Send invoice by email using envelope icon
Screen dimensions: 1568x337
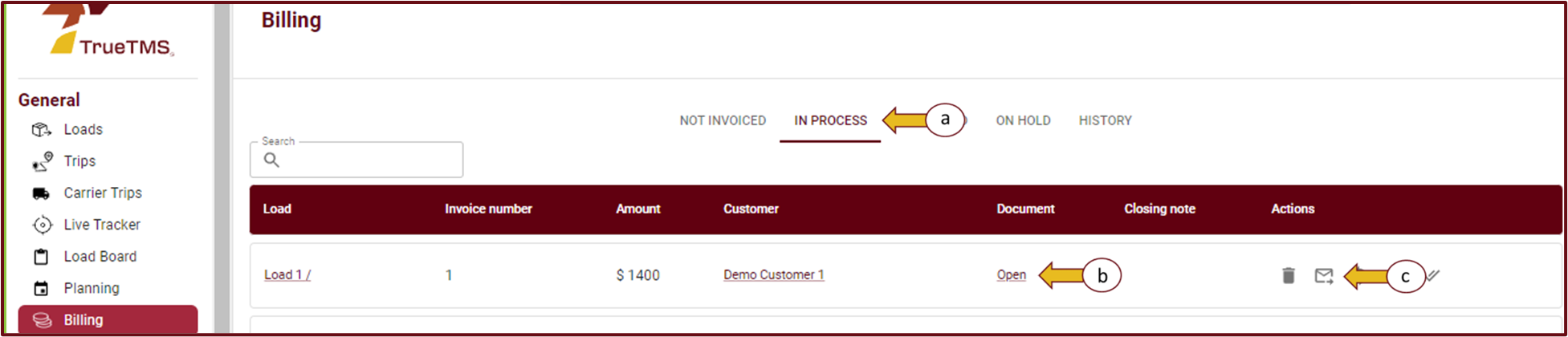click(x=1323, y=276)
